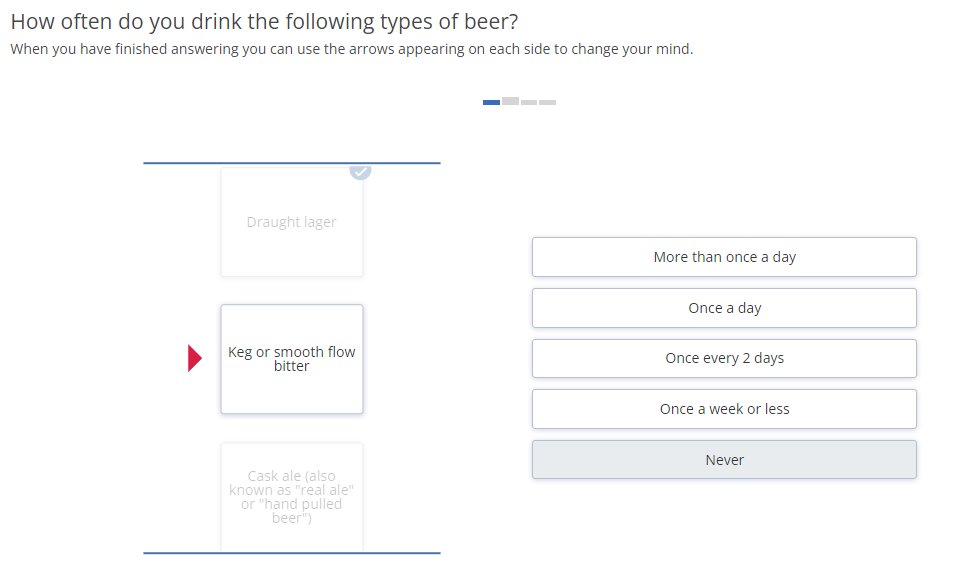Image resolution: width=966 pixels, height=573 pixels.
Task: Select the last progress indicator segment
Action: 548,102
